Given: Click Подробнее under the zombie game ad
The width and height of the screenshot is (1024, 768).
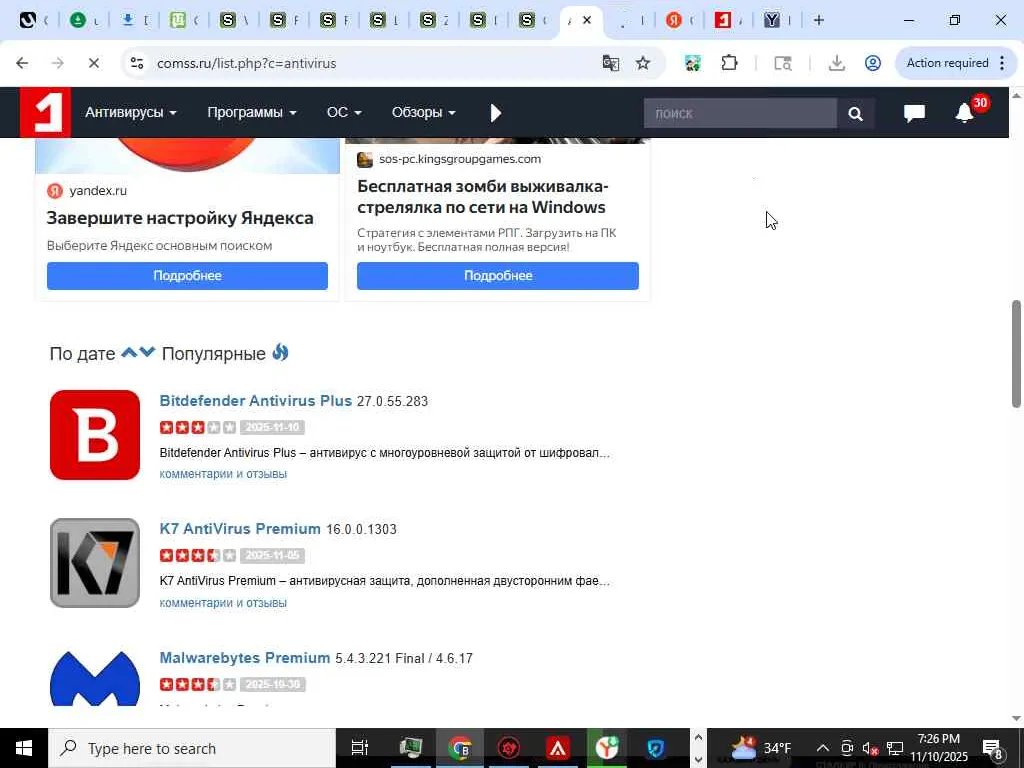Looking at the screenshot, I should click(x=498, y=276).
